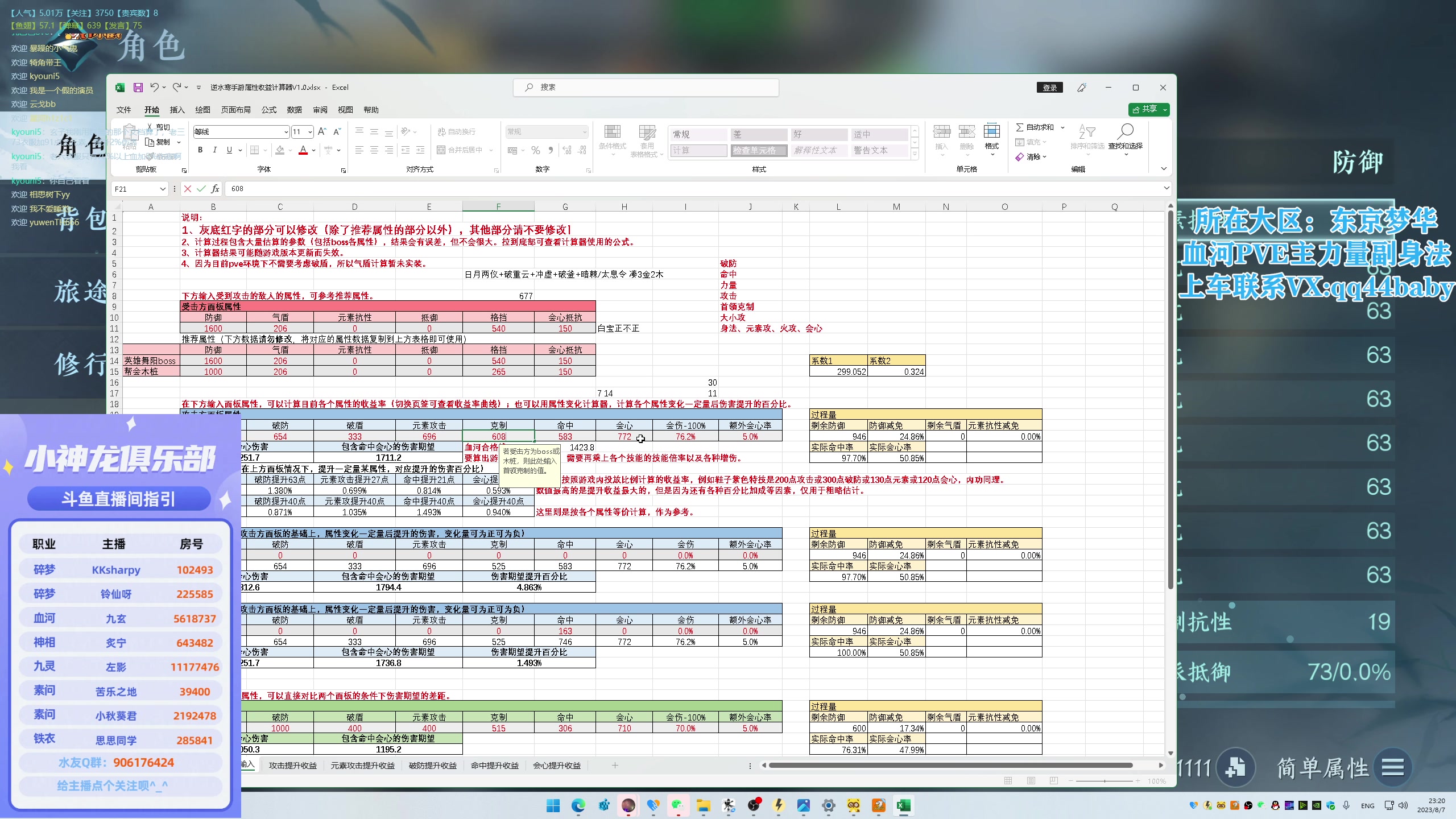
Task: Open the font size dropdown
Action: click(x=310, y=132)
